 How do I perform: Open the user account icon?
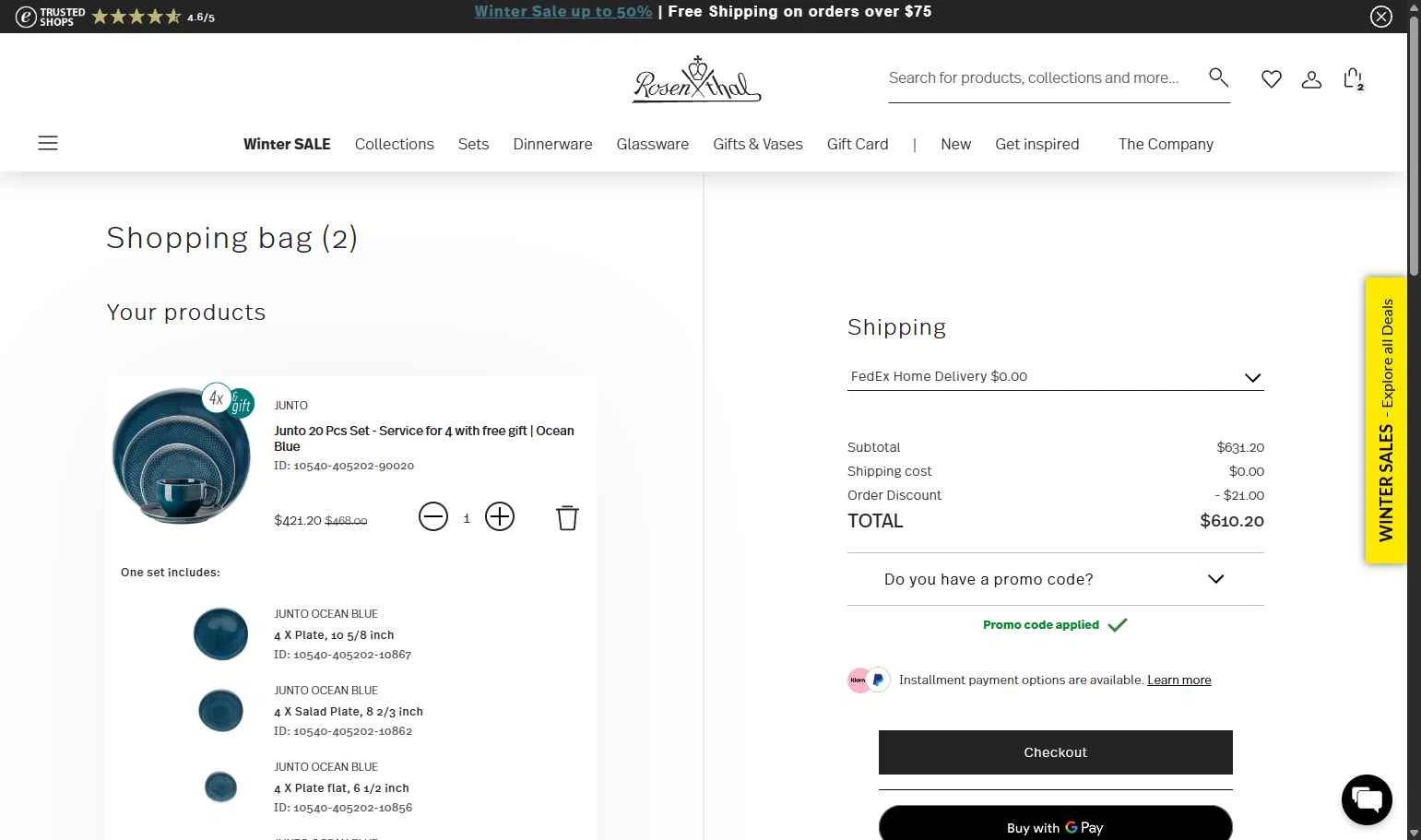coord(1311,79)
